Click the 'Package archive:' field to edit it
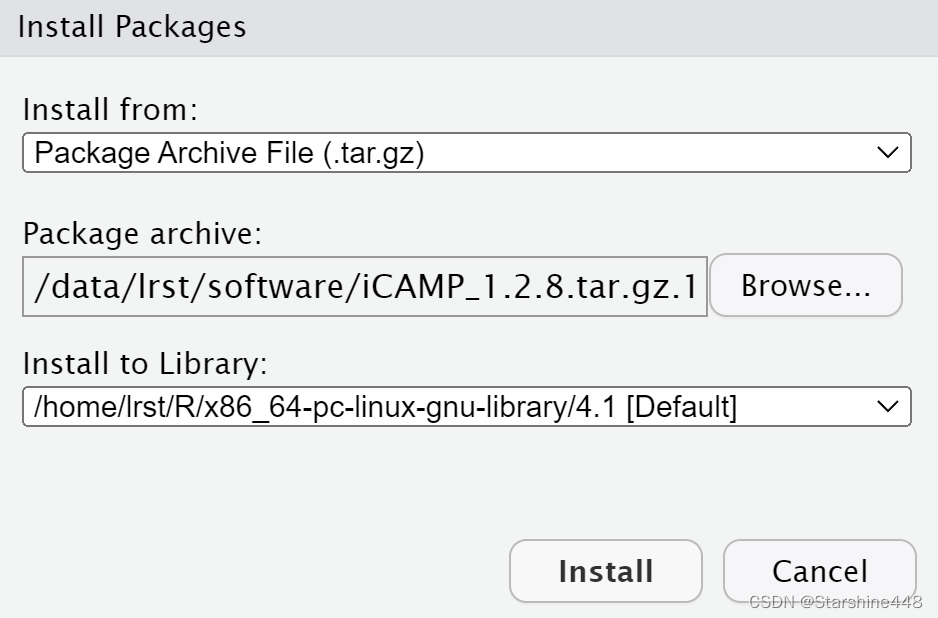The image size is (938, 618). [x=365, y=285]
